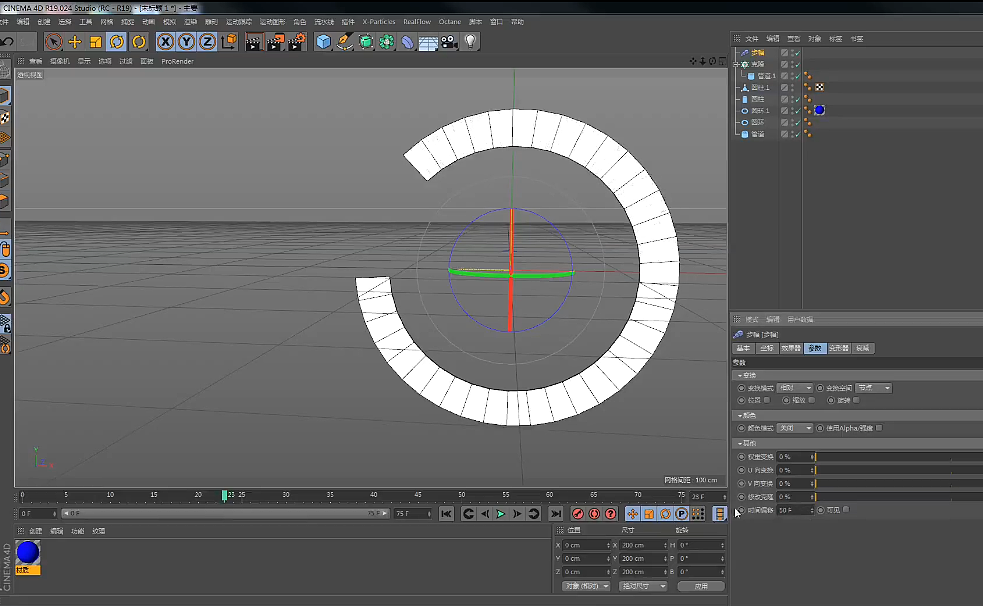Select the Rotate tool
Image resolution: width=983 pixels, height=606 pixels.
(x=115, y=42)
